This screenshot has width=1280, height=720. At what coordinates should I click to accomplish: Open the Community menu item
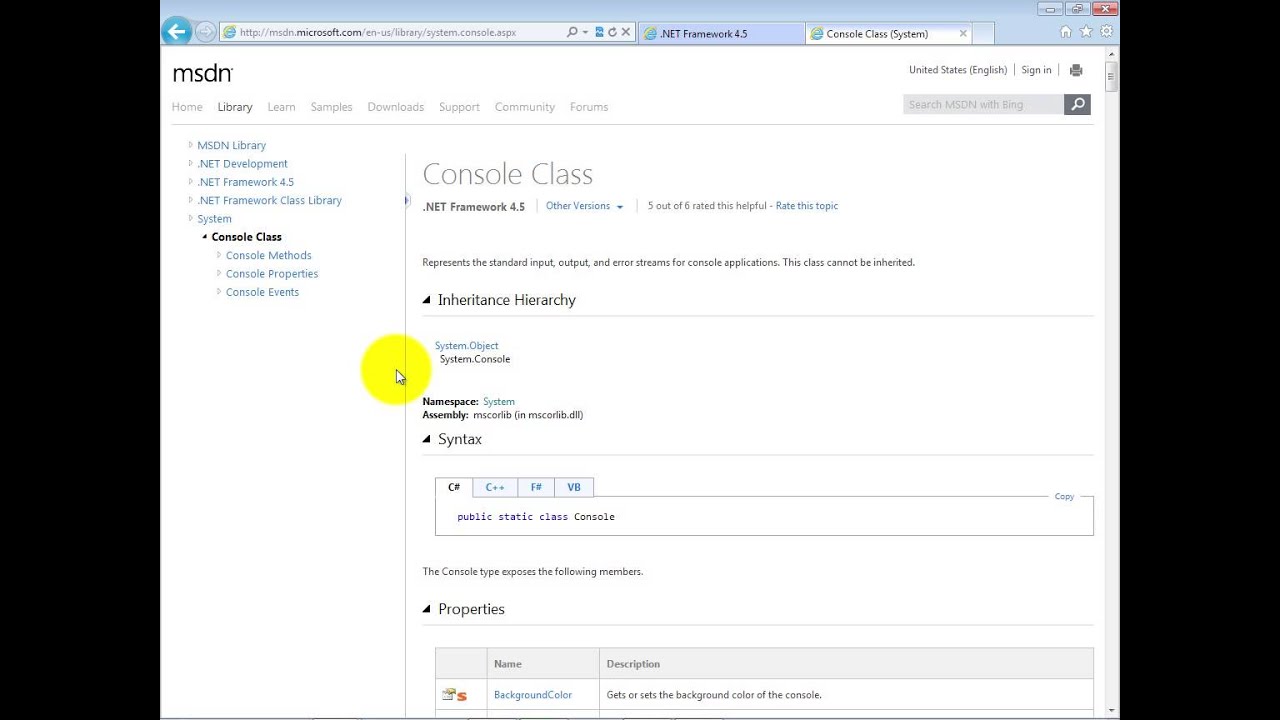pos(525,107)
